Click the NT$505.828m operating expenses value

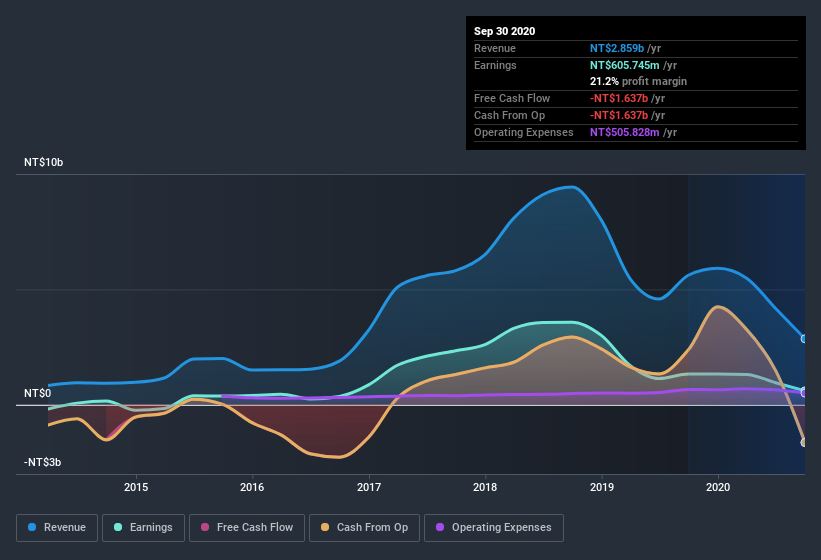click(x=625, y=132)
